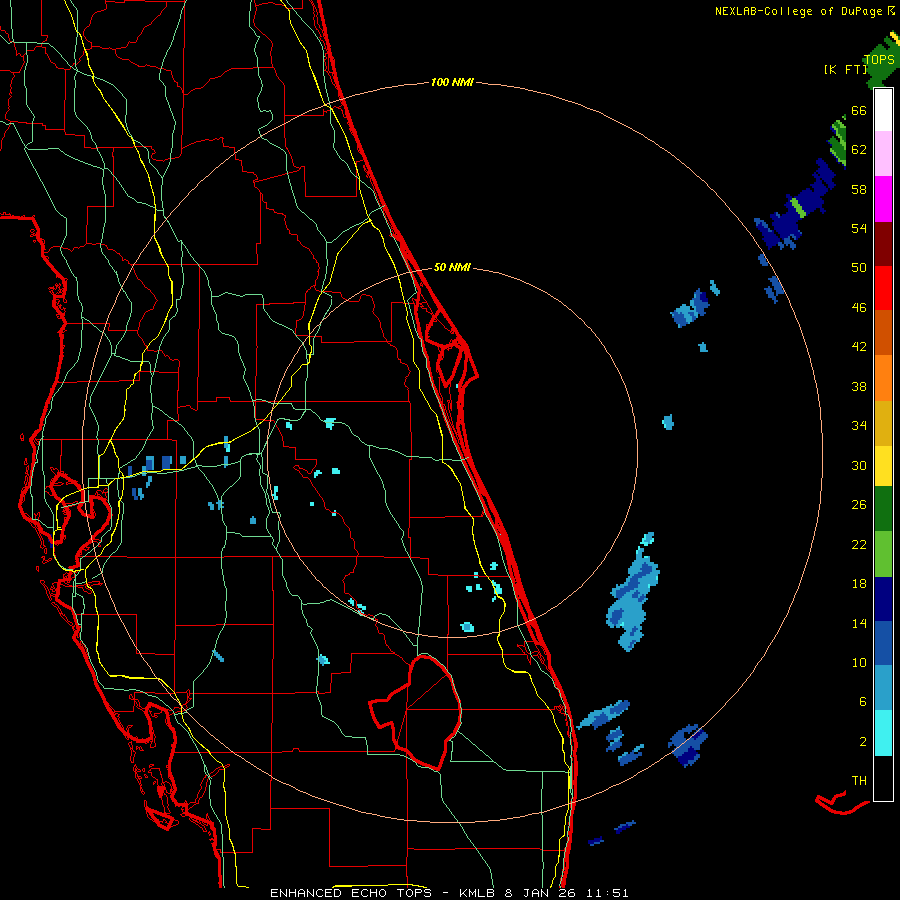The image size is (900, 900).
Task: Click the 46 legend value
Action: [x=859, y=308]
